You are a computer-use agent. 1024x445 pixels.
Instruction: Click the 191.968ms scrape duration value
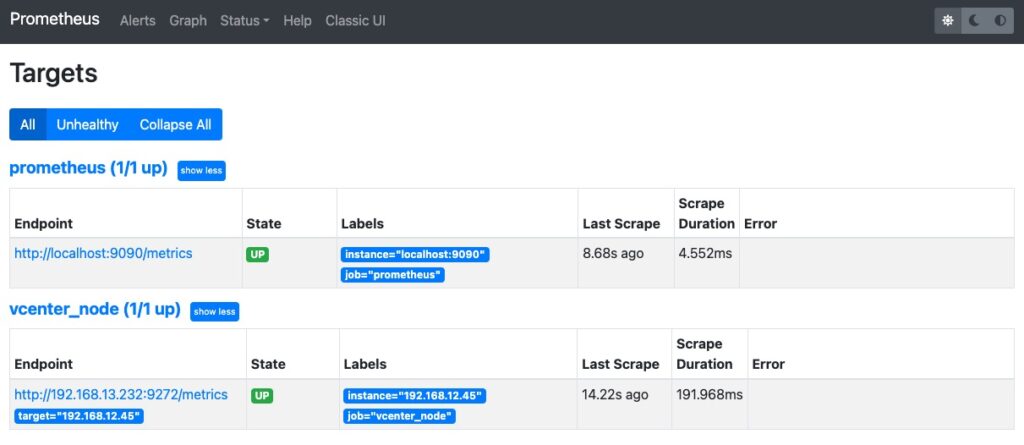(x=709, y=395)
